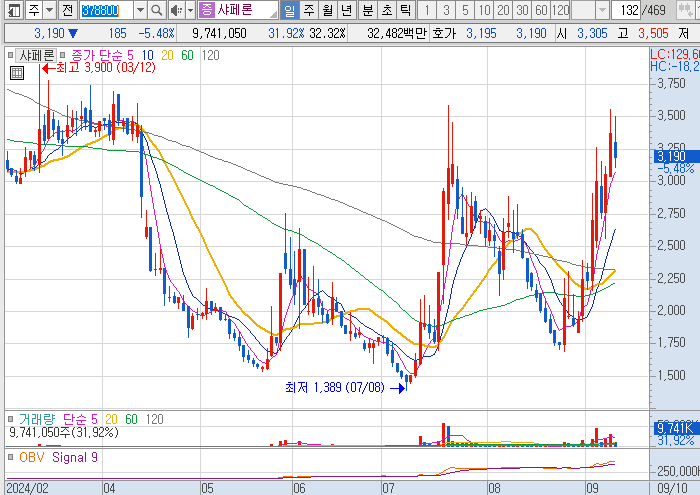700x495 pixels.
Task: Click the LC:129 label at top right
Action: (675, 54)
